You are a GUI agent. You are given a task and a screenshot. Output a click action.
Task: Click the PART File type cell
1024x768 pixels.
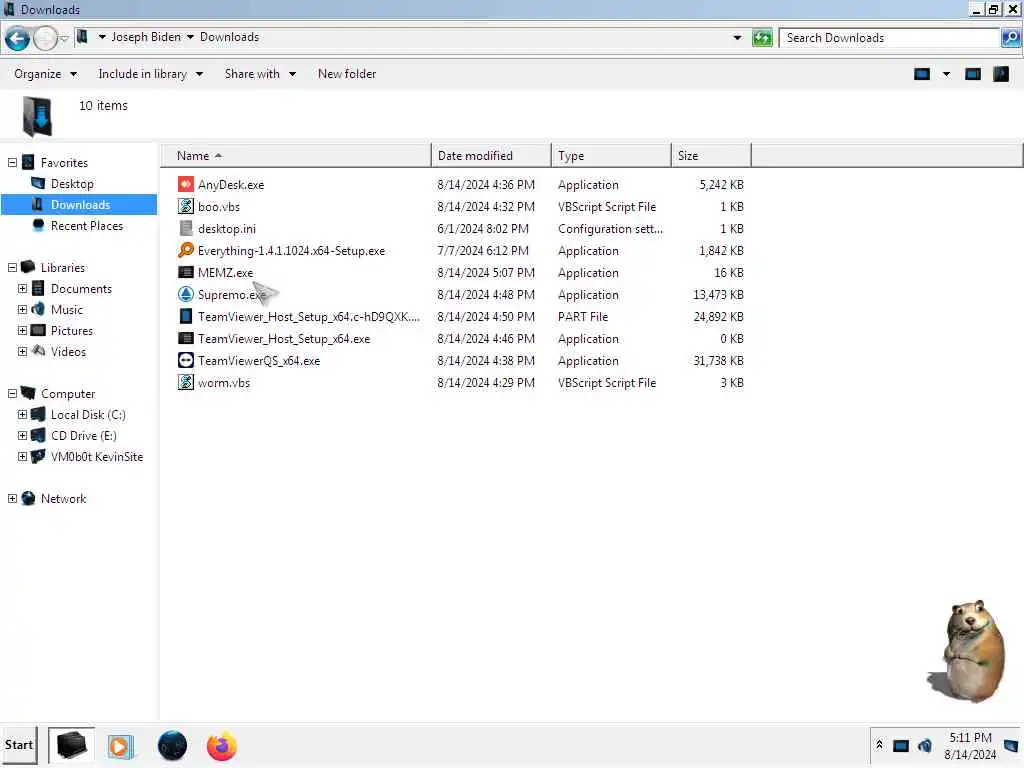click(583, 317)
